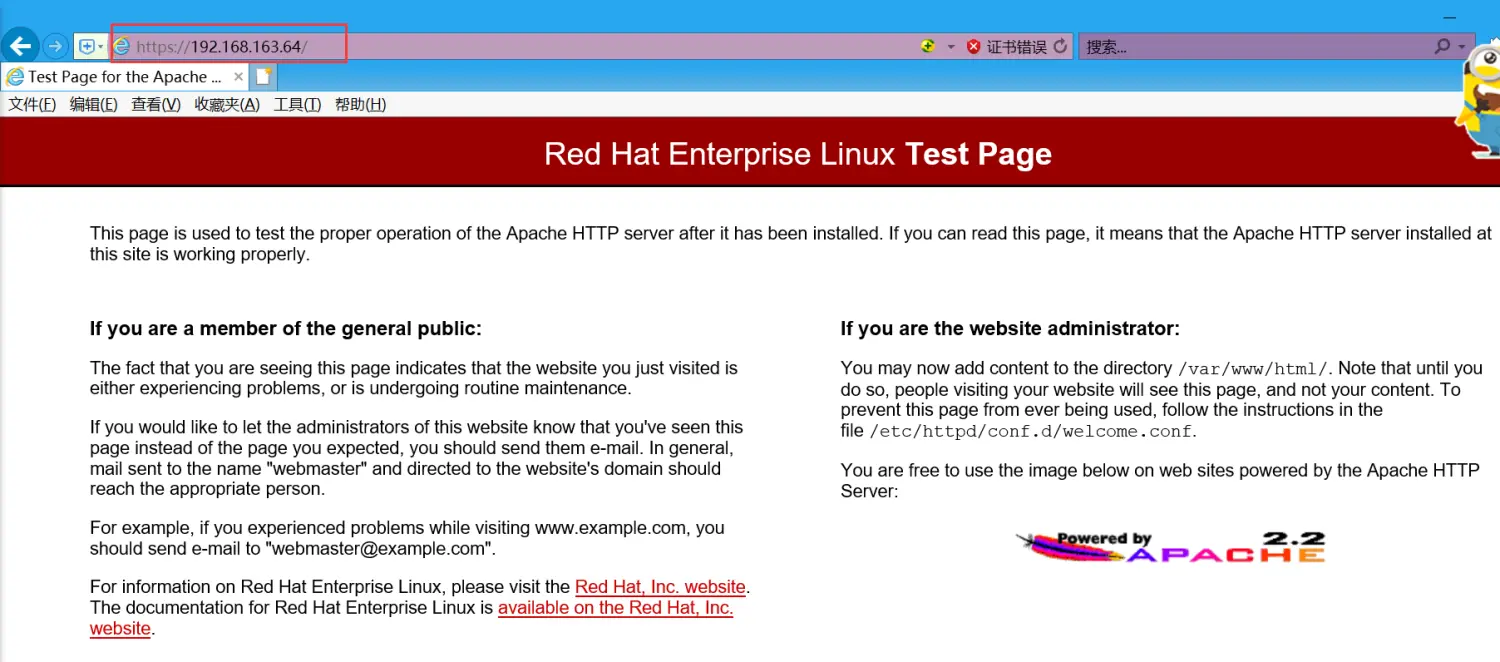Close the Test Page for the Apache tab
This screenshot has height=662, width=1500.
tap(238, 76)
